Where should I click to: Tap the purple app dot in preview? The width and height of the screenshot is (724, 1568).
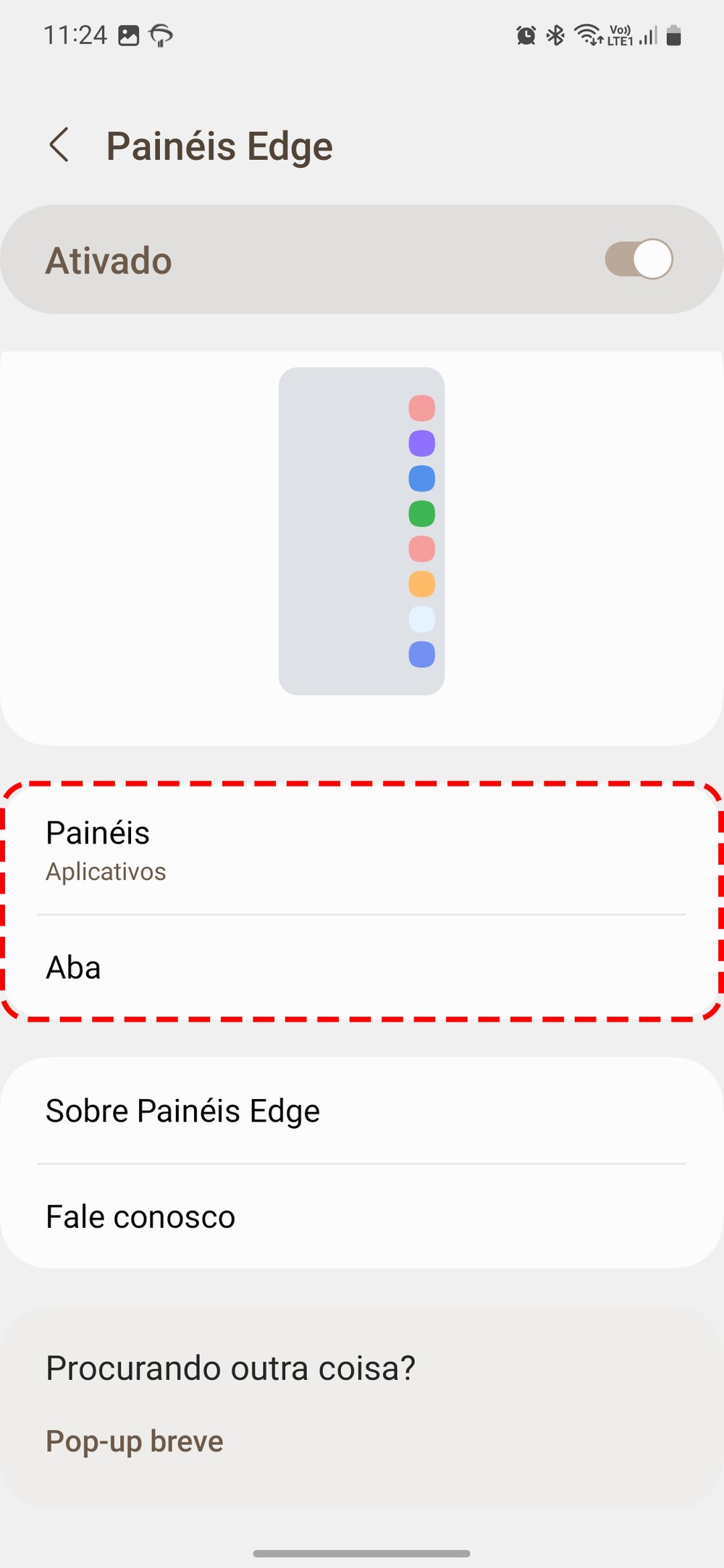[422, 443]
